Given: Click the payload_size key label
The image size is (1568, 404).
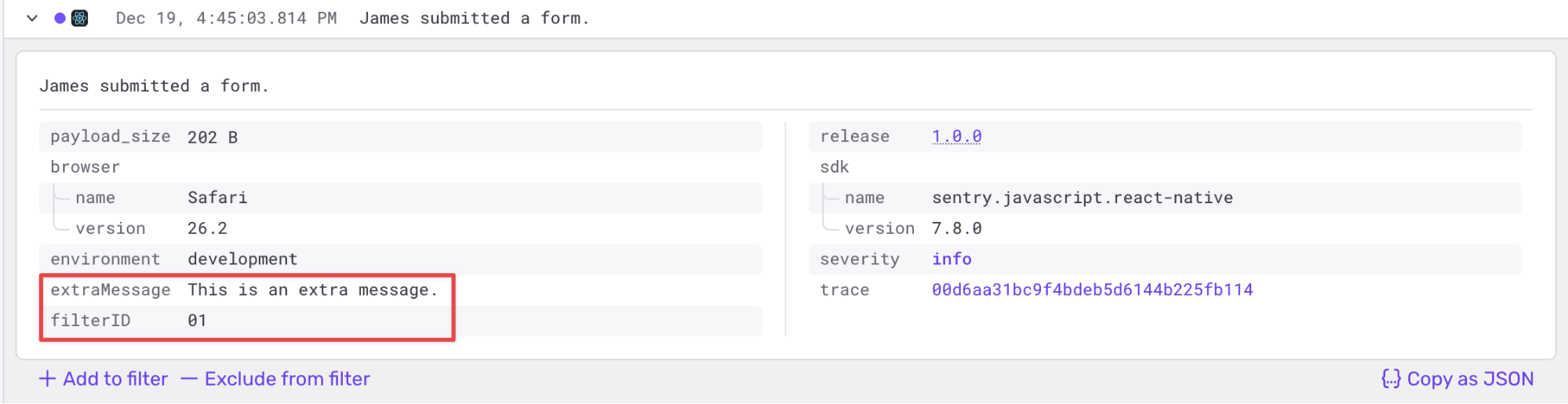Looking at the screenshot, I should [x=111, y=136].
